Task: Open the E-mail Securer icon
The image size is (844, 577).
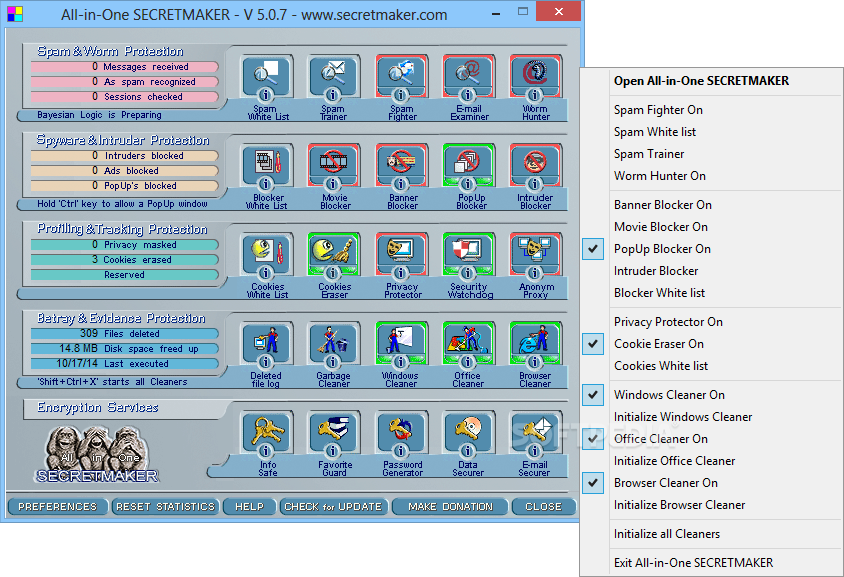Action: coord(536,433)
